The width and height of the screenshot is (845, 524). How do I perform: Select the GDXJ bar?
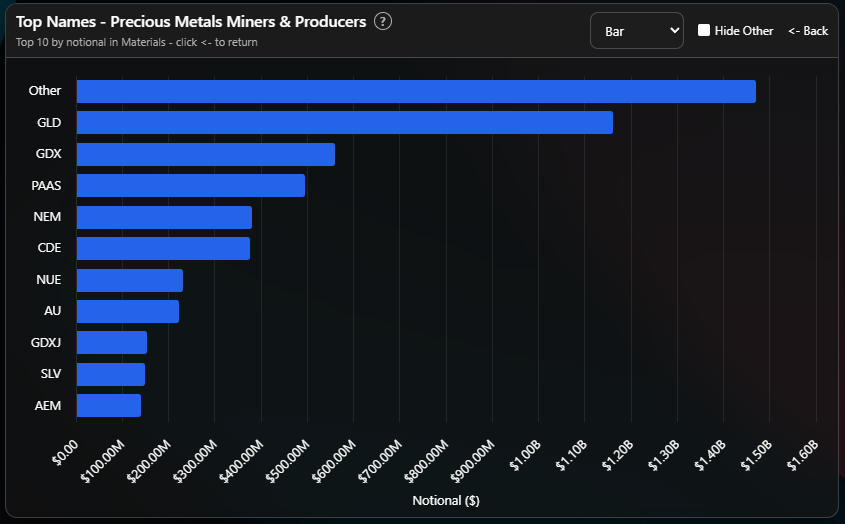coord(112,343)
